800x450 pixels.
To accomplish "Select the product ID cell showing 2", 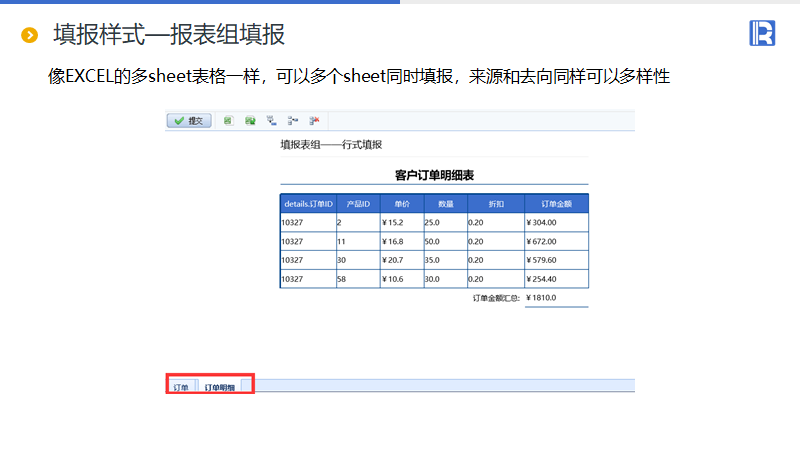I will (358, 222).
